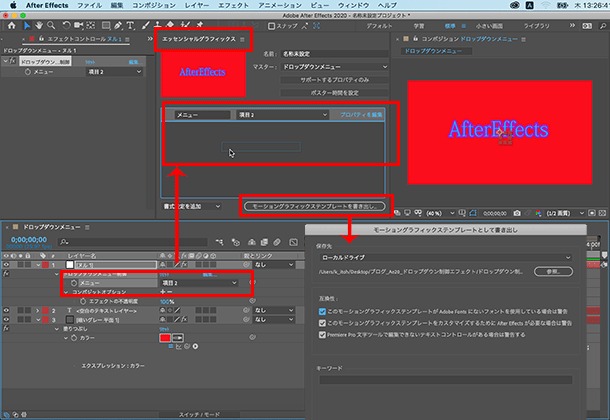The width and height of the screenshot is (610, 420).
Task: Click the frame blending icon in timeline
Action: 264,242
